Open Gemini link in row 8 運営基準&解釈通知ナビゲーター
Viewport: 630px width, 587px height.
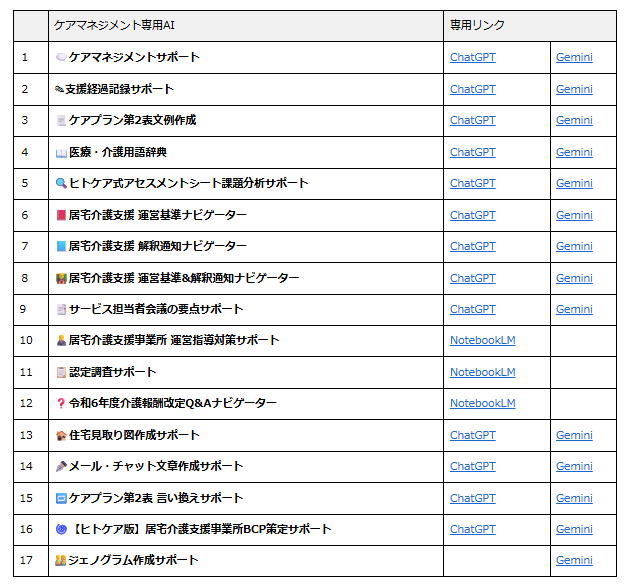(x=574, y=278)
